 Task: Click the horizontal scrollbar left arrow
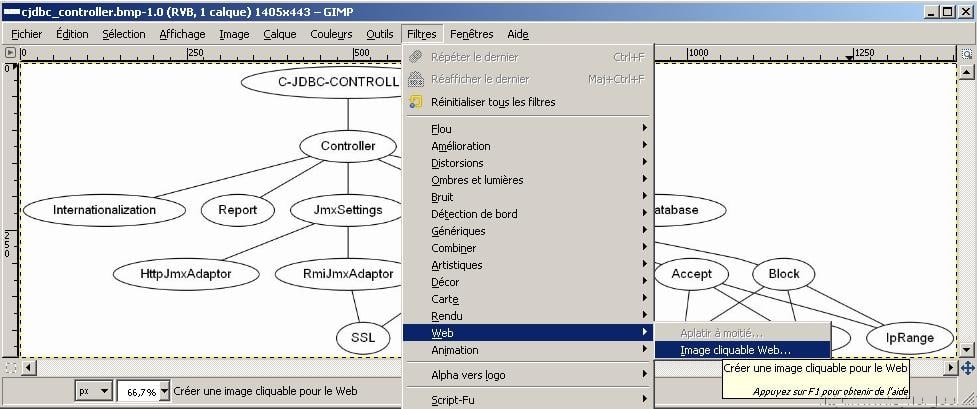click(29, 367)
